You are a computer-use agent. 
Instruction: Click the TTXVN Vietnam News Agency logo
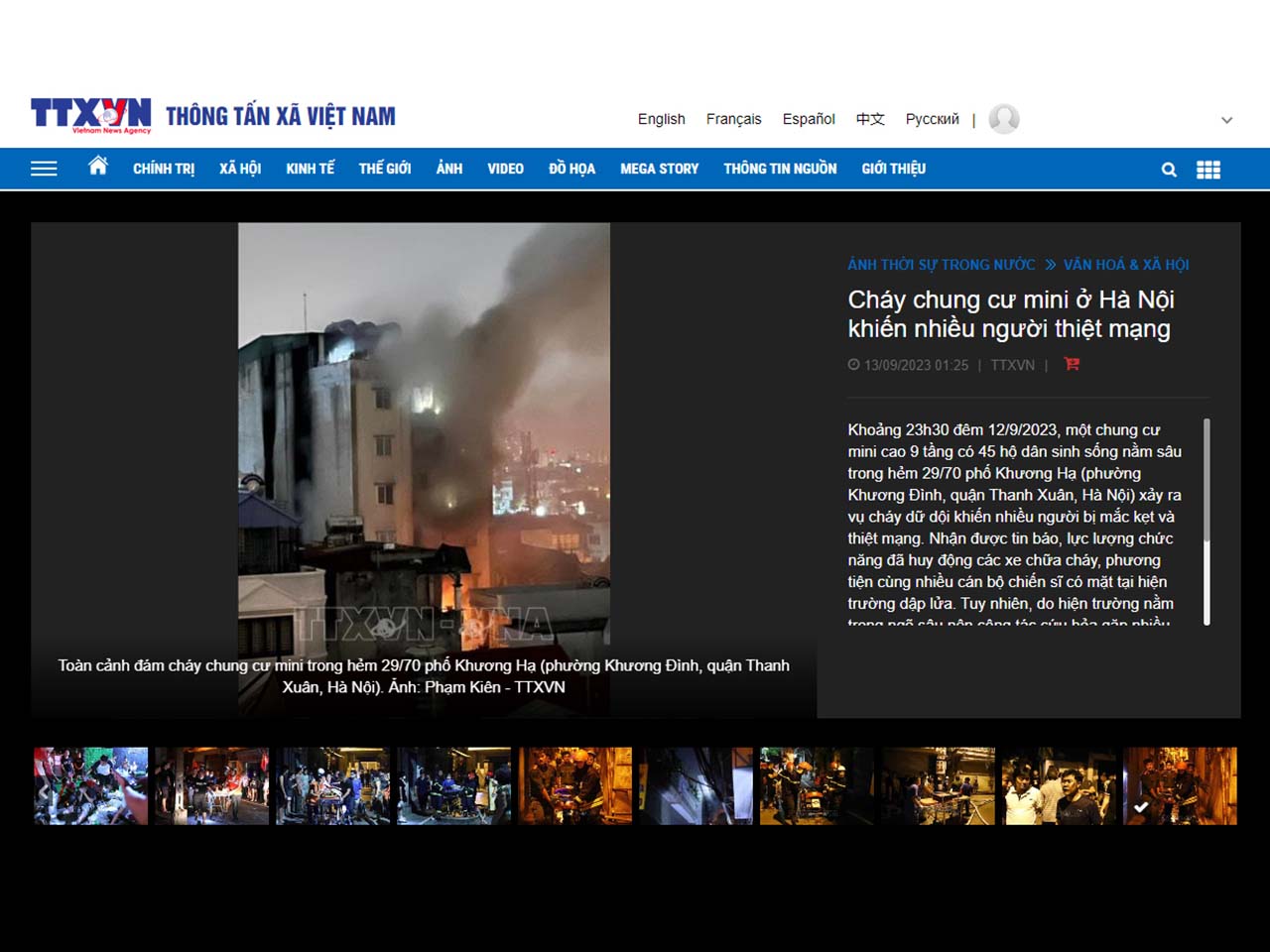[91, 116]
